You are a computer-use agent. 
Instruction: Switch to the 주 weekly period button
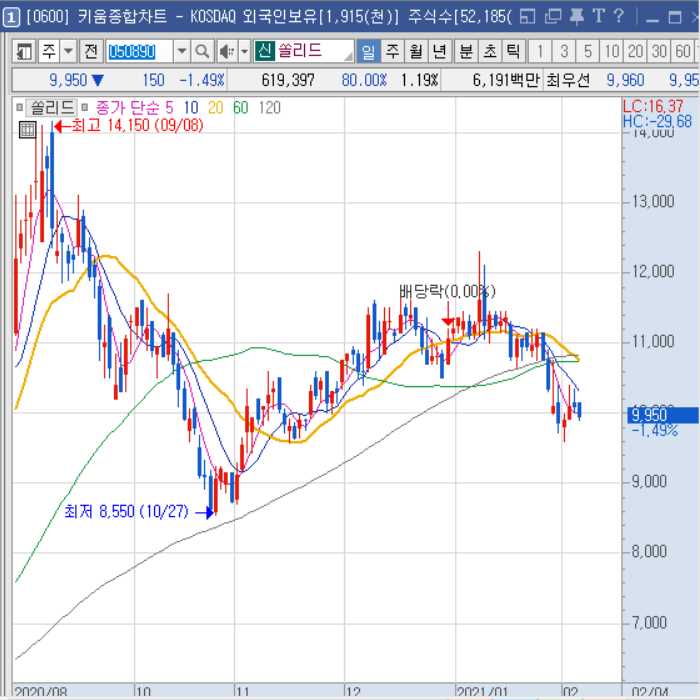(392, 52)
